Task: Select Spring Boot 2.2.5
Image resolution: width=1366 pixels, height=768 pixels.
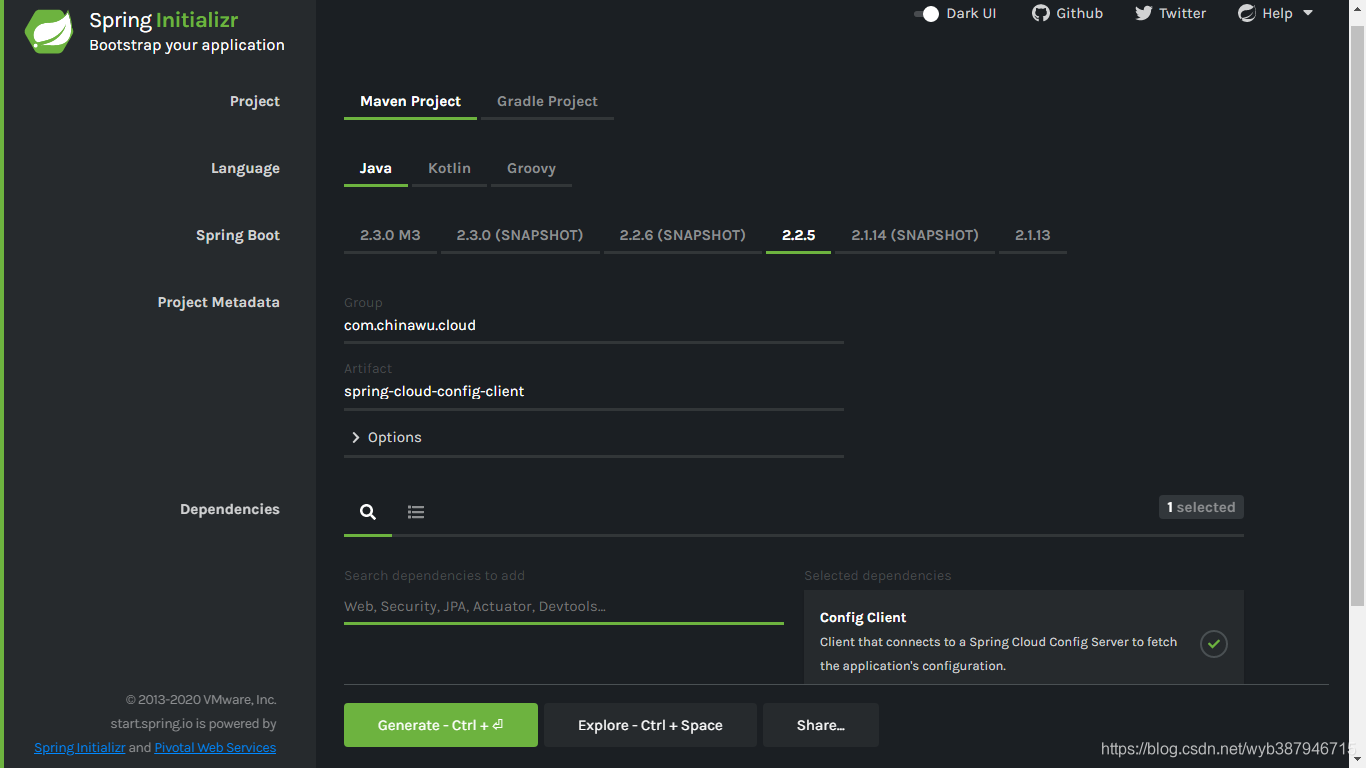Action: point(798,235)
